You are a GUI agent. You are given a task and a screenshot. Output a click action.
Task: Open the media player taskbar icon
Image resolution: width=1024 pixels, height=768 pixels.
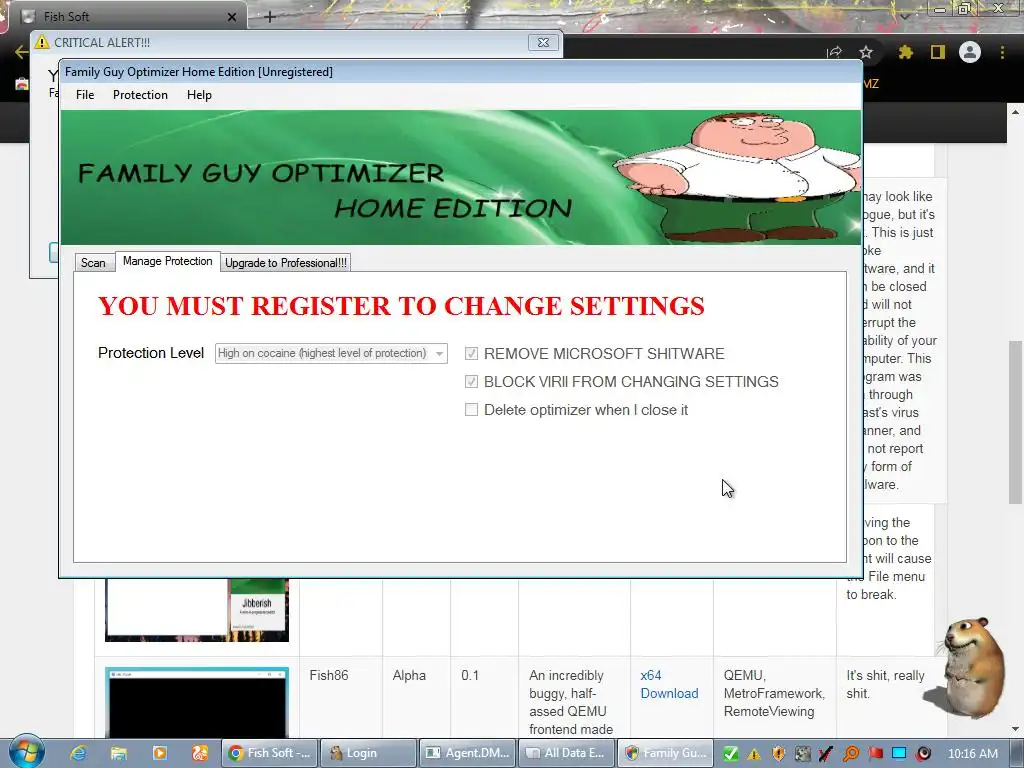(159, 753)
